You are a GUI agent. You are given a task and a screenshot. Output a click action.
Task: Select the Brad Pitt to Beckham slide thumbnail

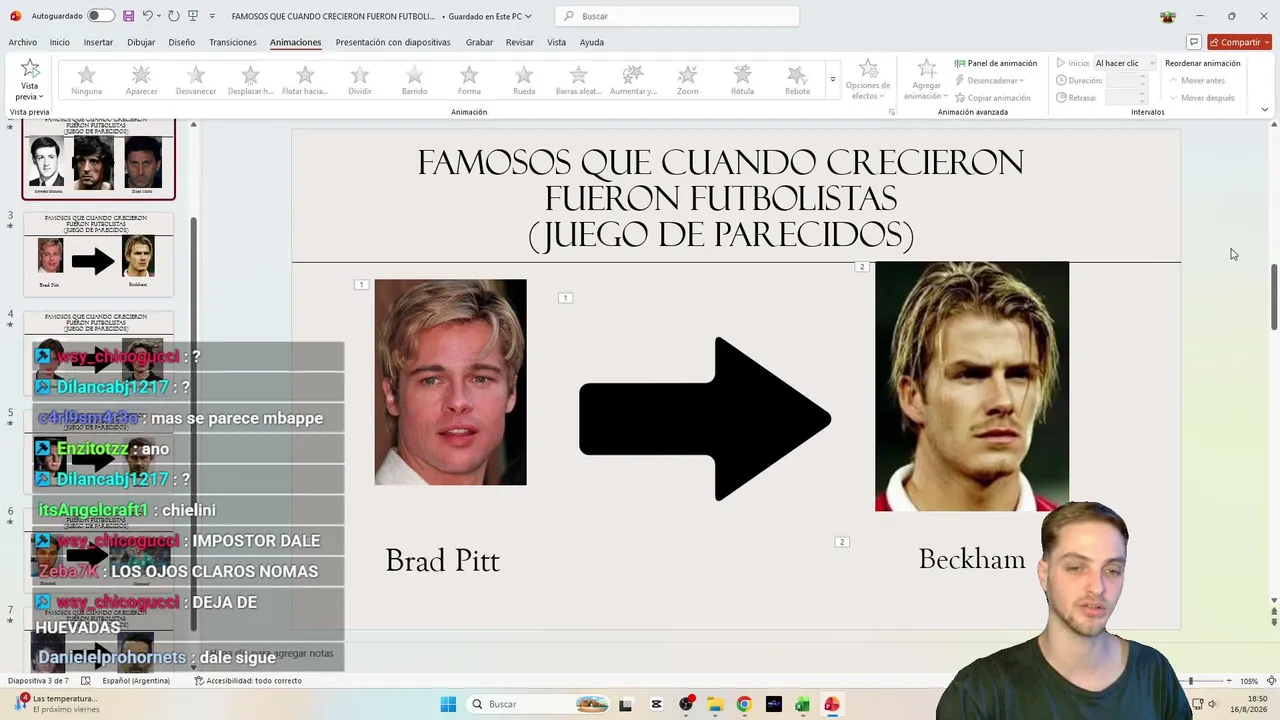click(98, 253)
